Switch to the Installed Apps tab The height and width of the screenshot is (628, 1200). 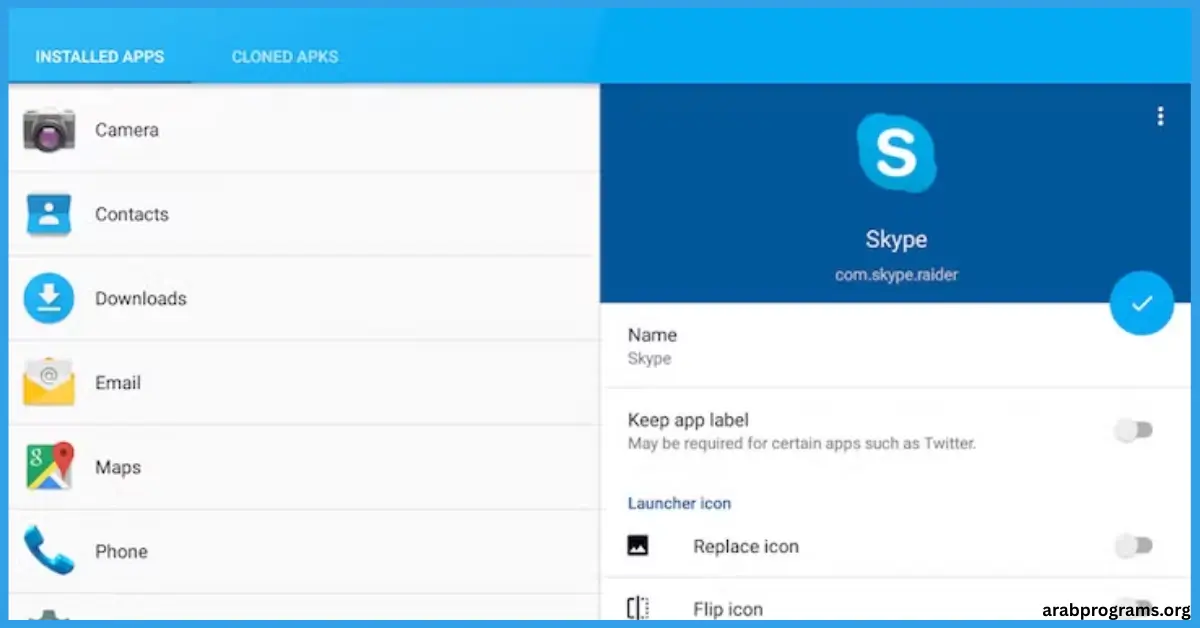[x=100, y=57]
